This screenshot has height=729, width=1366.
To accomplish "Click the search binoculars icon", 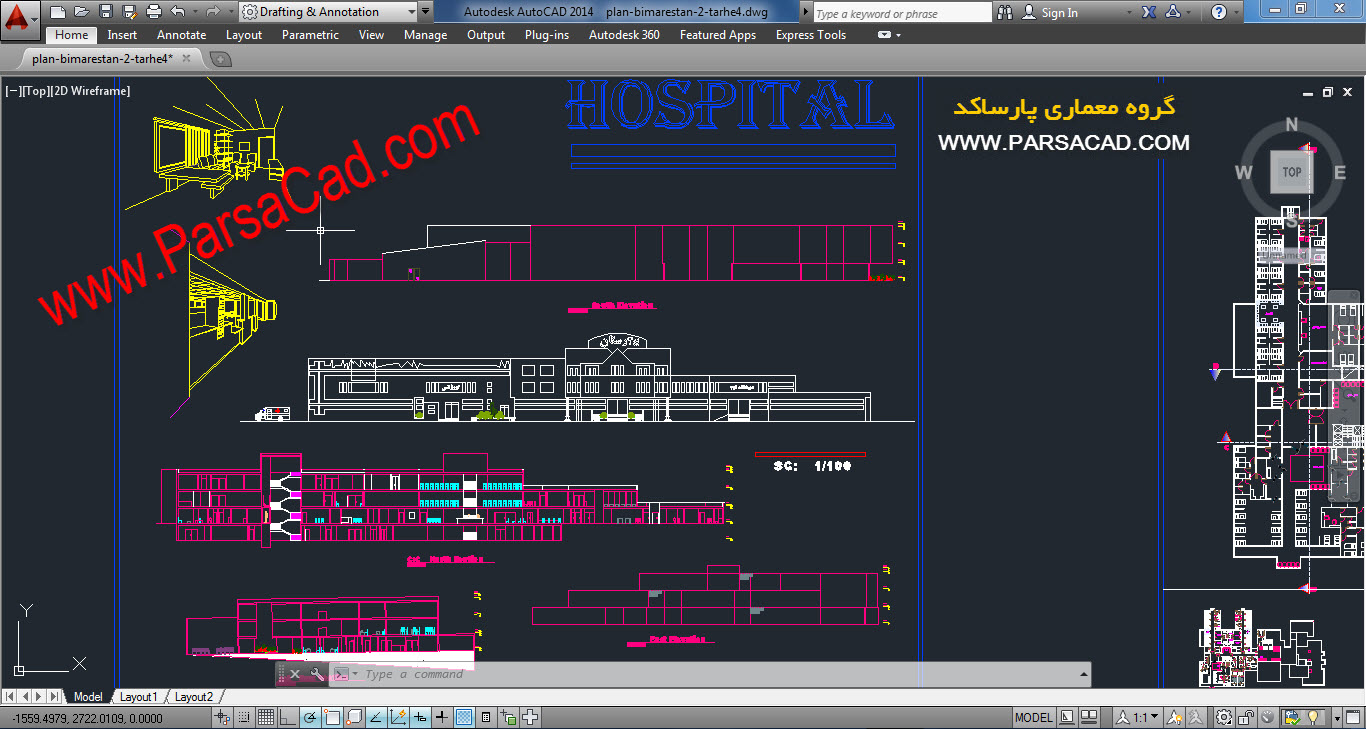I will [x=1007, y=12].
